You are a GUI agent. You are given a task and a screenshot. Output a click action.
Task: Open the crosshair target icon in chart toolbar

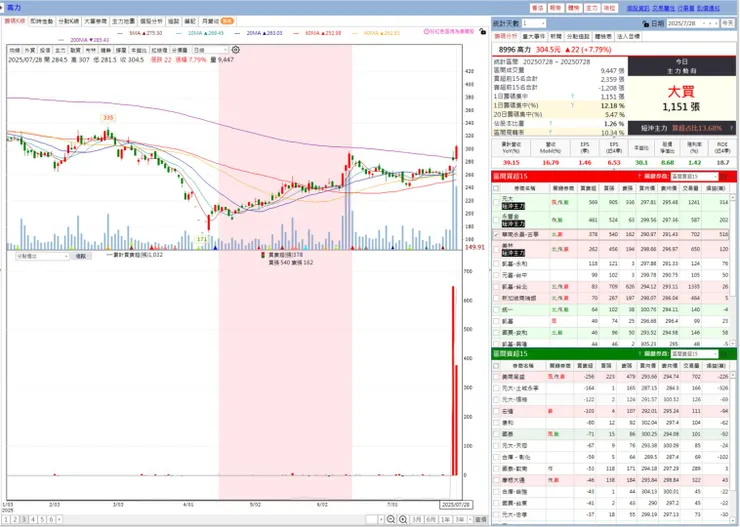(x=235, y=50)
